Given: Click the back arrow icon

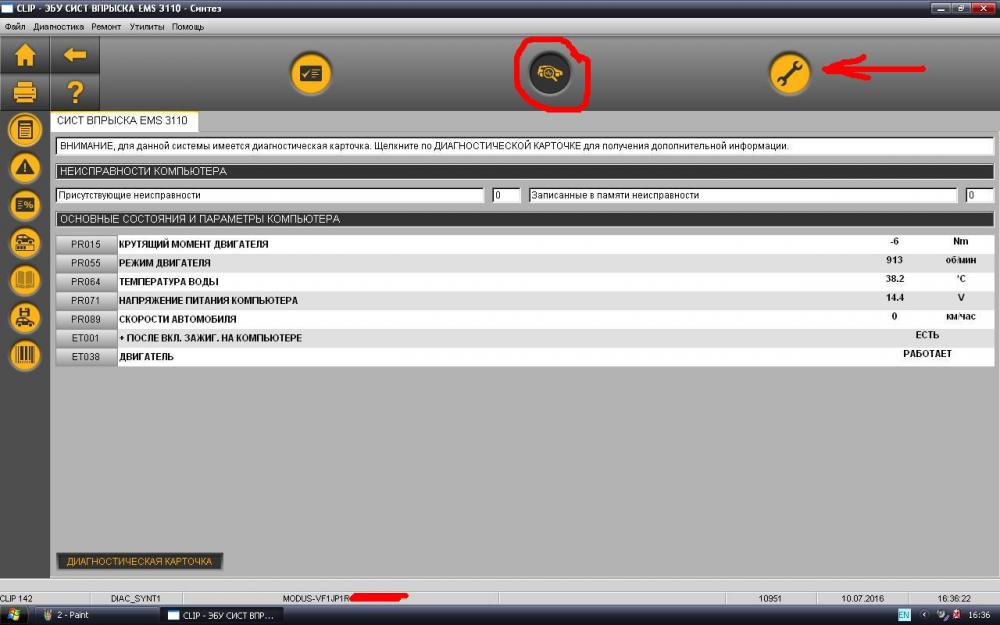Looking at the screenshot, I should [x=75, y=55].
